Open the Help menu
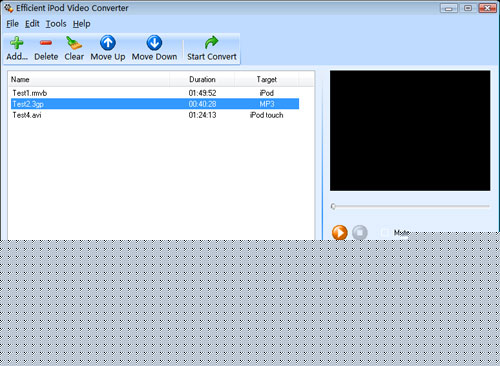Viewport: 500px width, 366px height. tap(82, 24)
